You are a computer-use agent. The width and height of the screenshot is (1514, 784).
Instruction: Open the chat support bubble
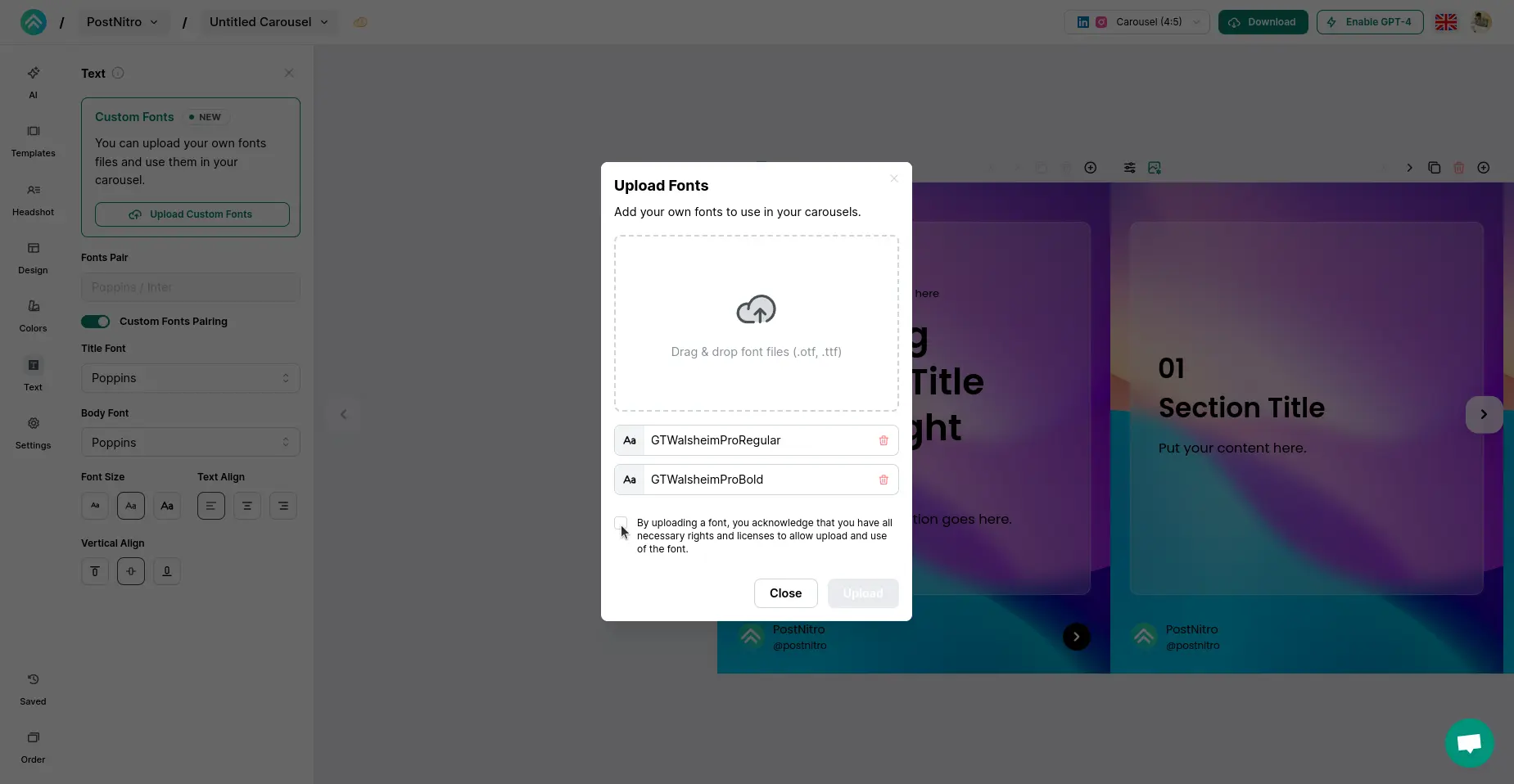(x=1469, y=743)
